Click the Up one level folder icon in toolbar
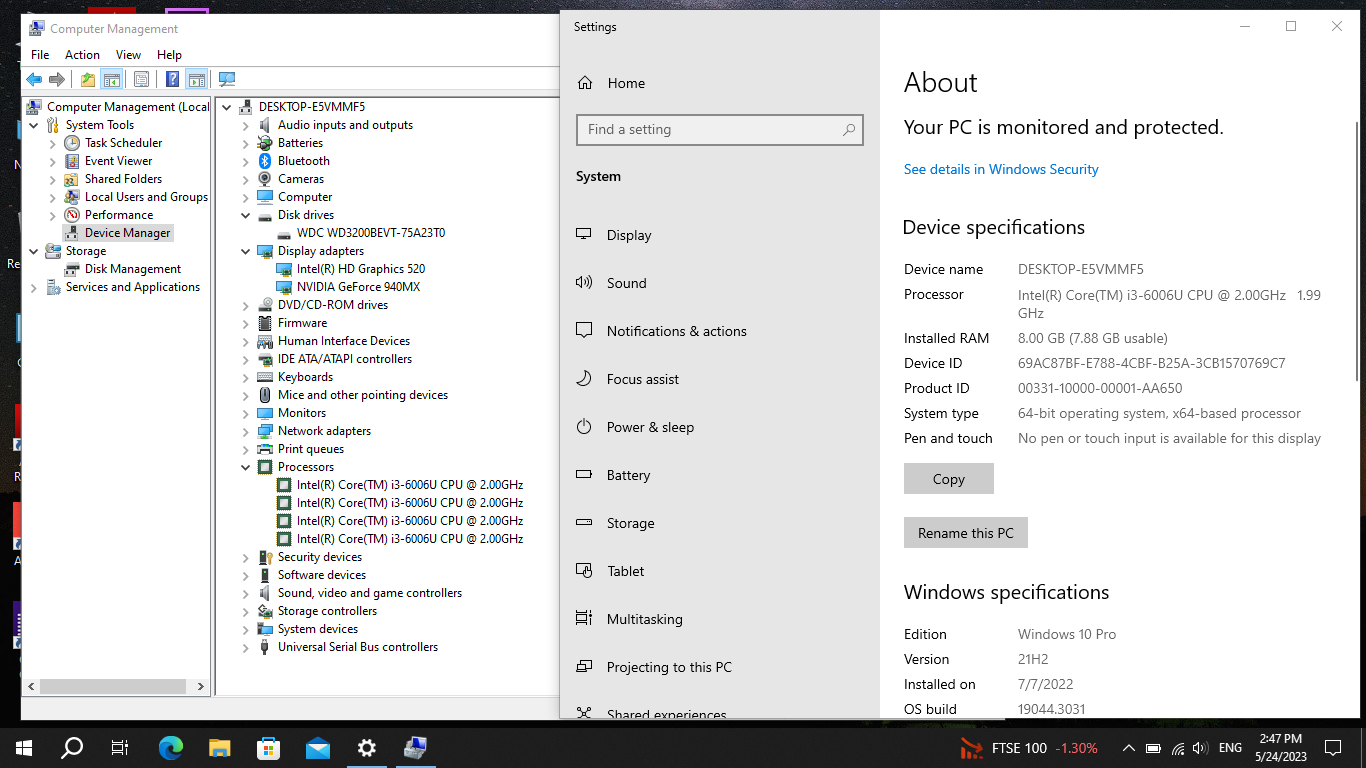 88,80
